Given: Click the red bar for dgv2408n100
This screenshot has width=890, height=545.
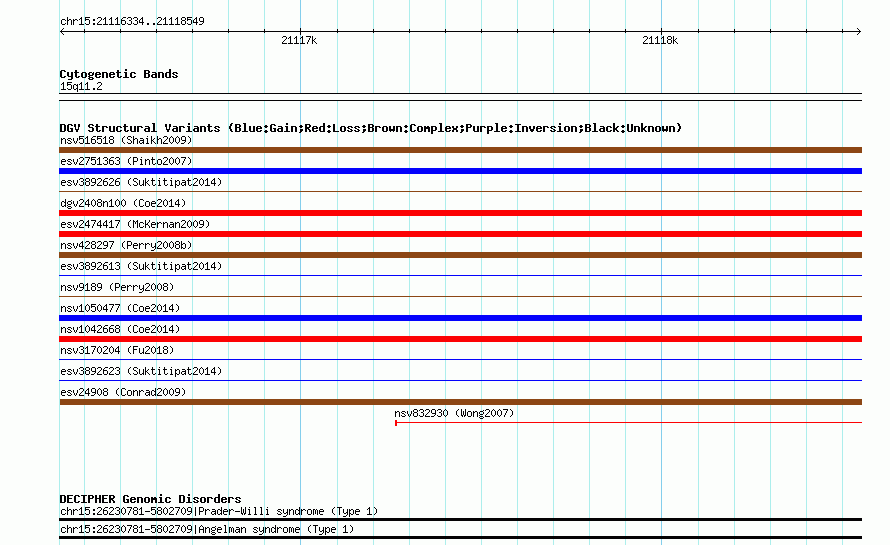Looking at the screenshot, I should pyautogui.click(x=460, y=213).
